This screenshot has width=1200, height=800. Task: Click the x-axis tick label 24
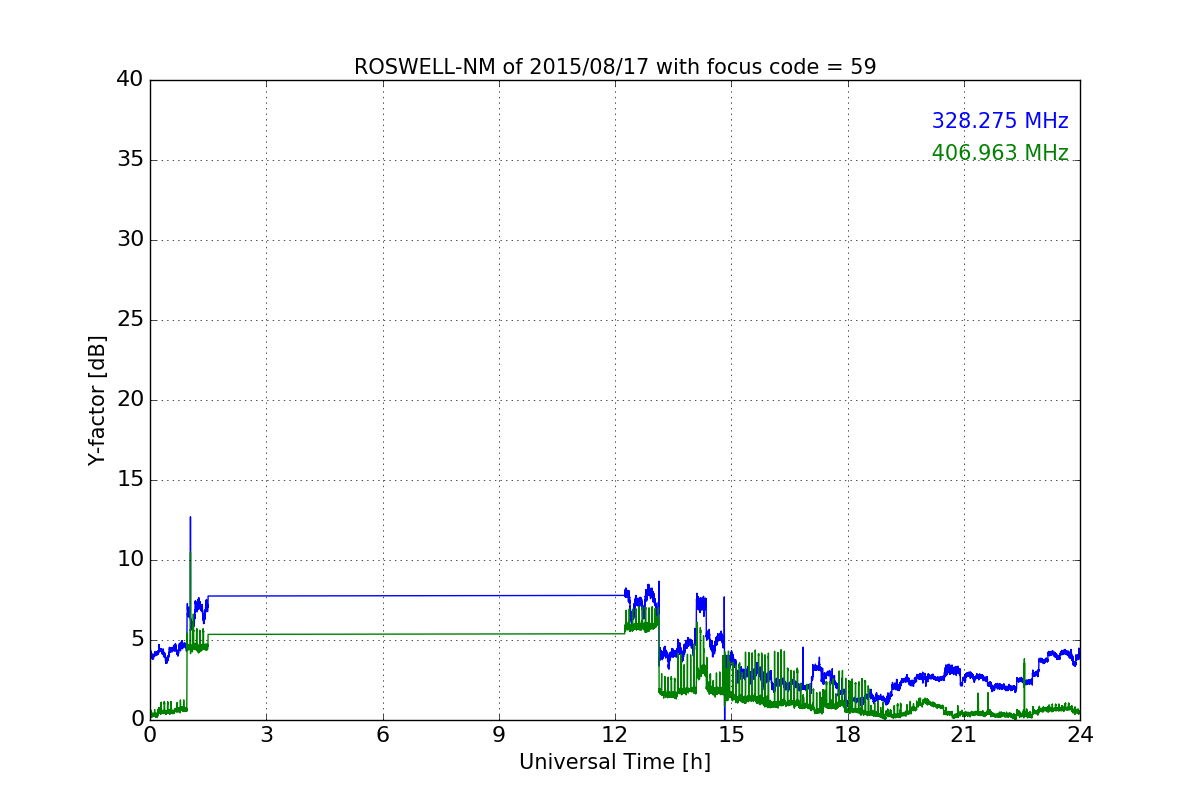click(1080, 734)
